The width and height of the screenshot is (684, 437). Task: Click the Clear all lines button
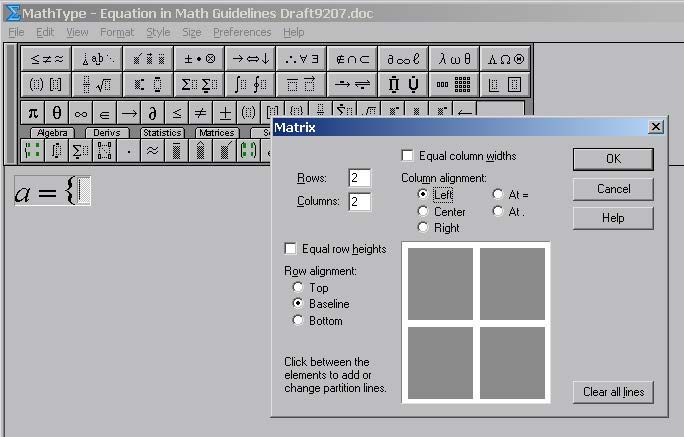pyautogui.click(x=613, y=392)
